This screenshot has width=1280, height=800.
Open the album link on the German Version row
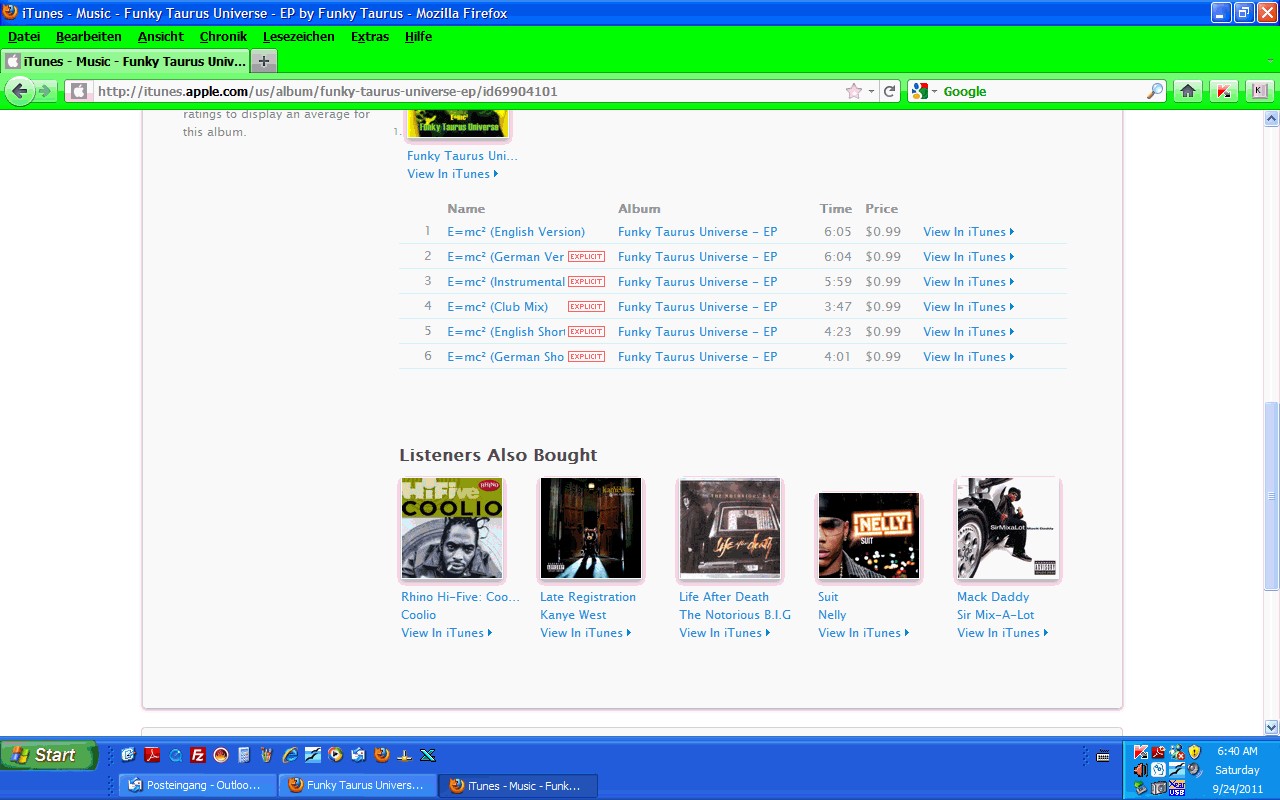(x=698, y=257)
